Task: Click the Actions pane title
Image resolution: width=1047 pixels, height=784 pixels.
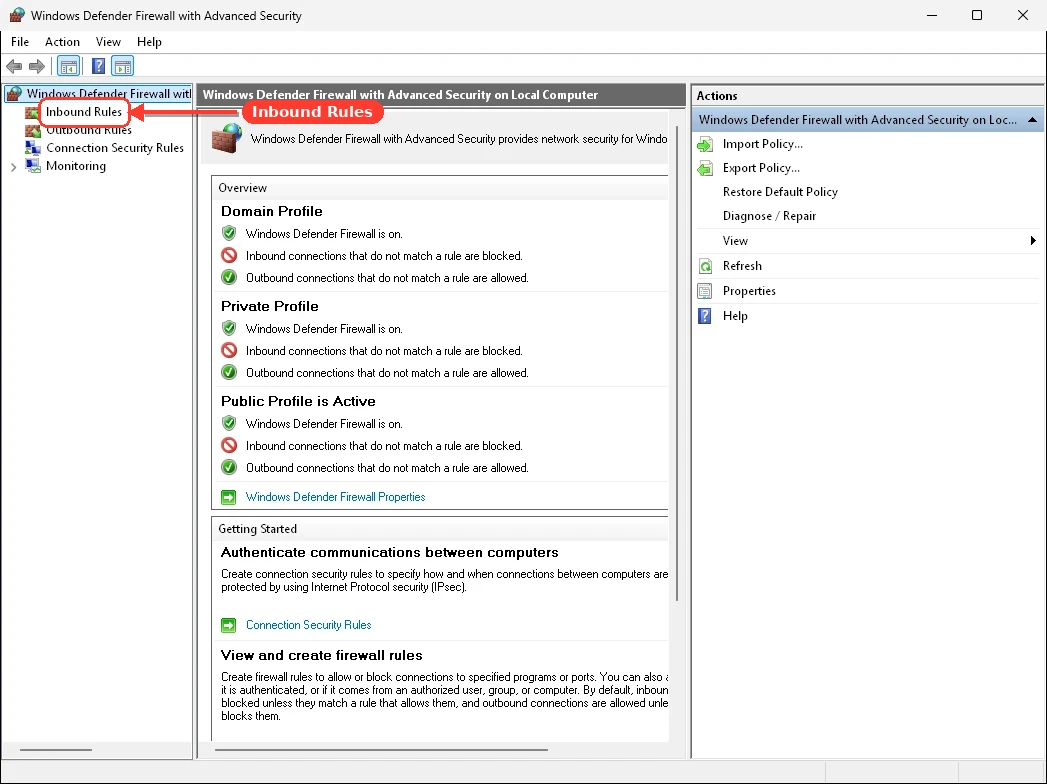Action: click(717, 95)
